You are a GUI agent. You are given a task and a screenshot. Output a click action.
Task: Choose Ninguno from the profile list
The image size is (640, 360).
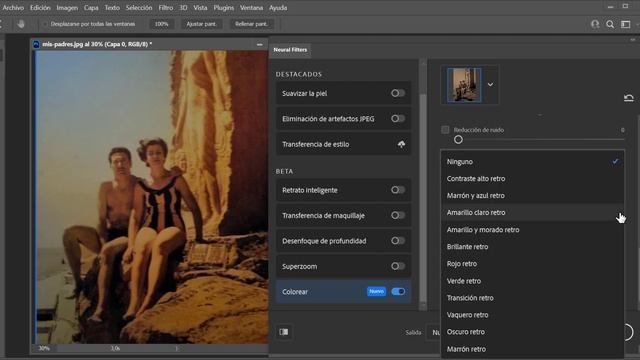tap(532, 162)
